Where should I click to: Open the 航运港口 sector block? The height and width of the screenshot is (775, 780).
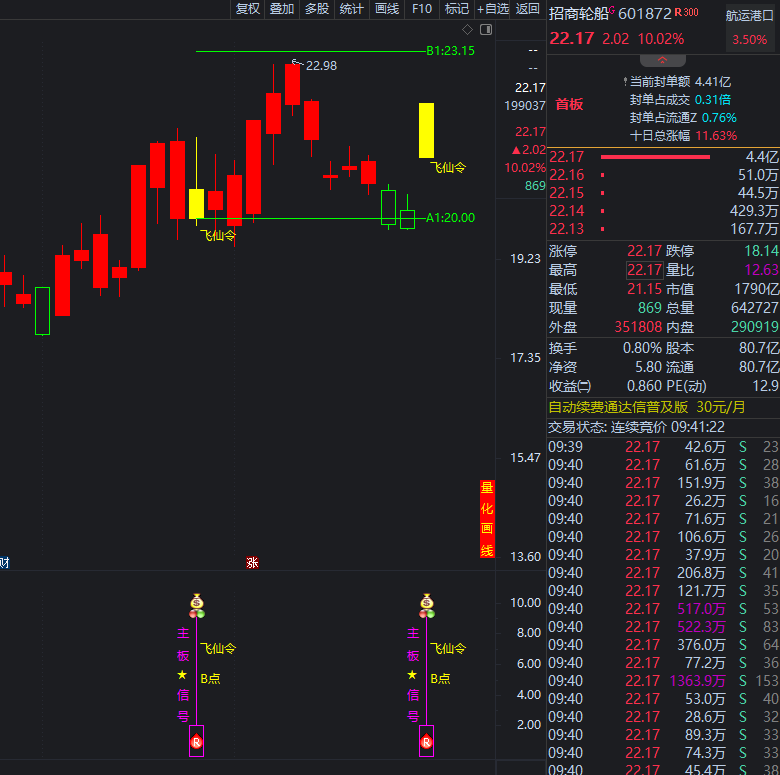tap(750, 27)
